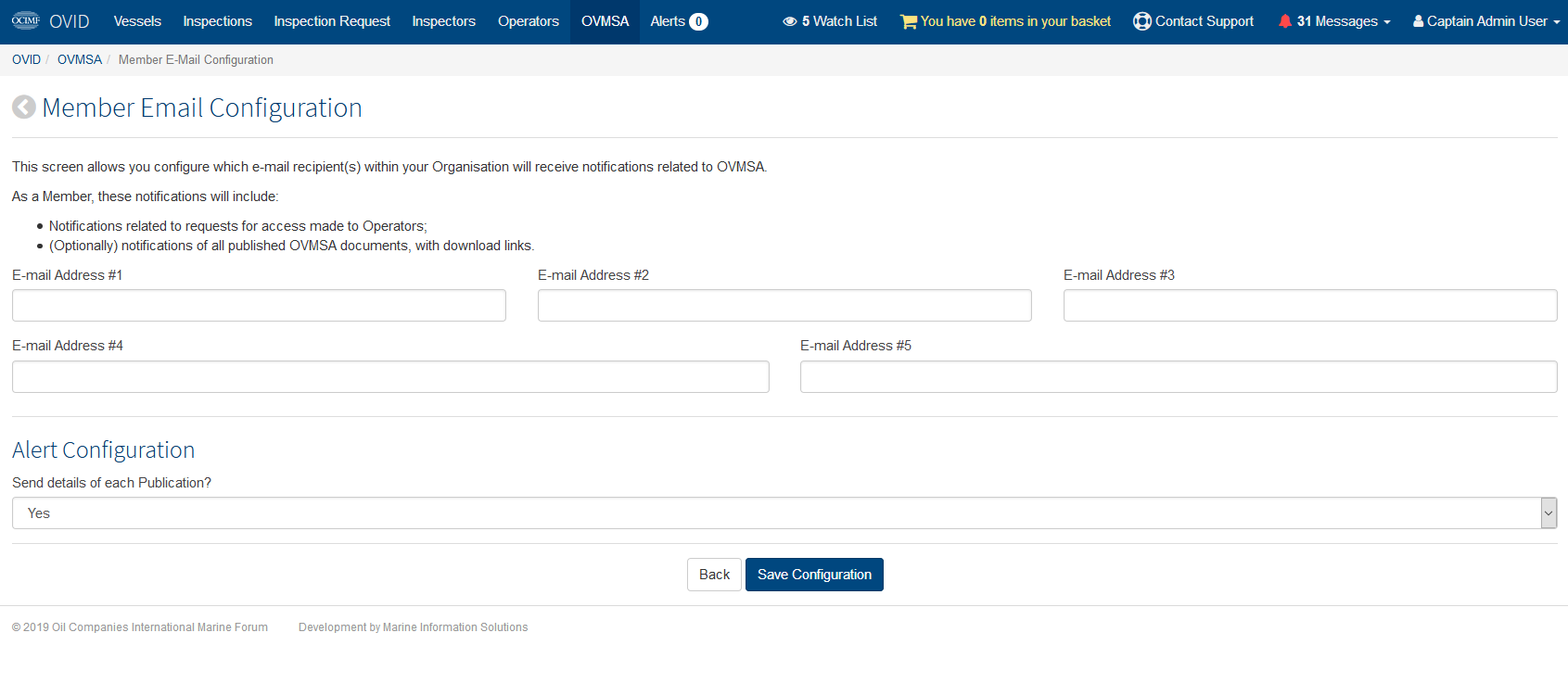Click the Member E-Mail Configuration breadcrumb text
This screenshot has width=1568, height=696.
[x=196, y=59]
